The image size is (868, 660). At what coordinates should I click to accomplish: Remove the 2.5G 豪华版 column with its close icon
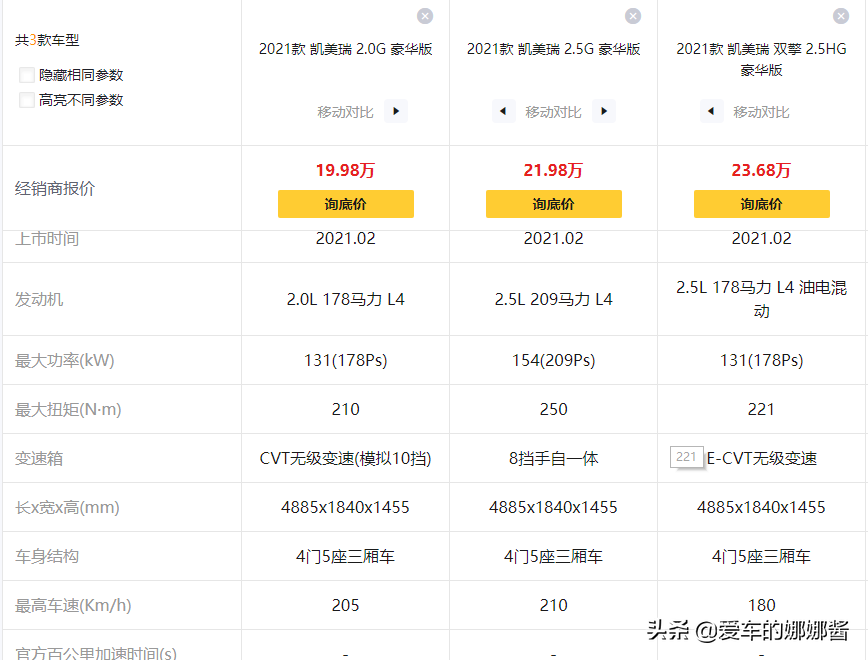633,16
